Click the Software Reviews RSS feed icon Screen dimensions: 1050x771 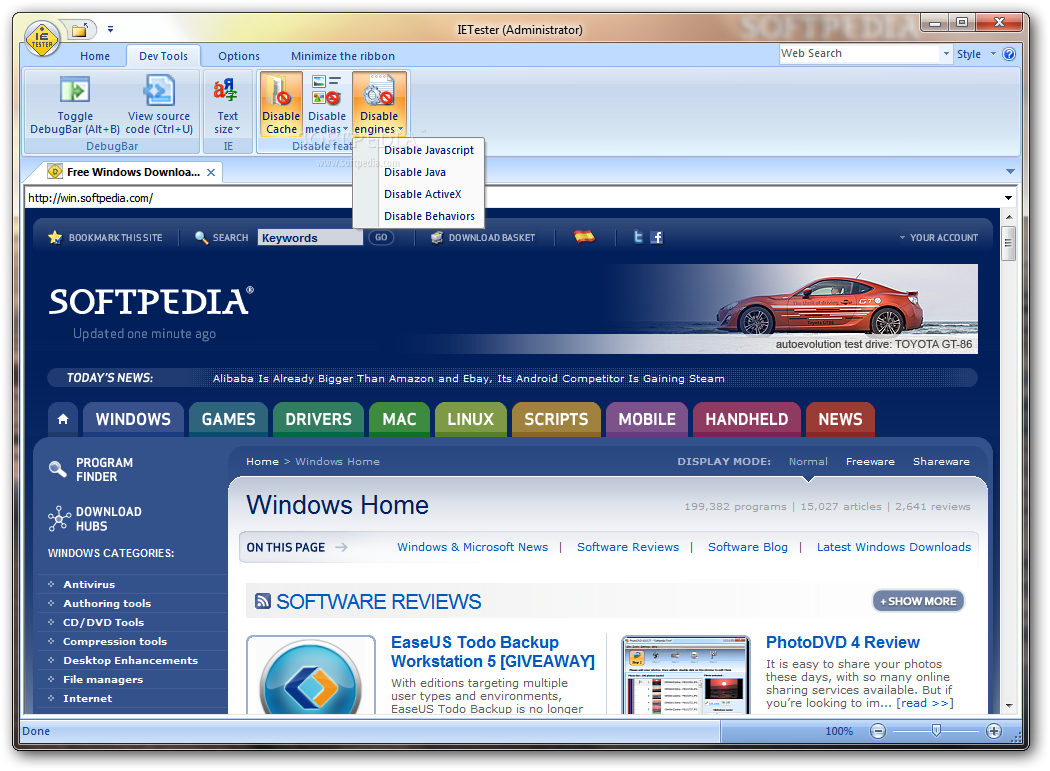pyautogui.click(x=262, y=601)
